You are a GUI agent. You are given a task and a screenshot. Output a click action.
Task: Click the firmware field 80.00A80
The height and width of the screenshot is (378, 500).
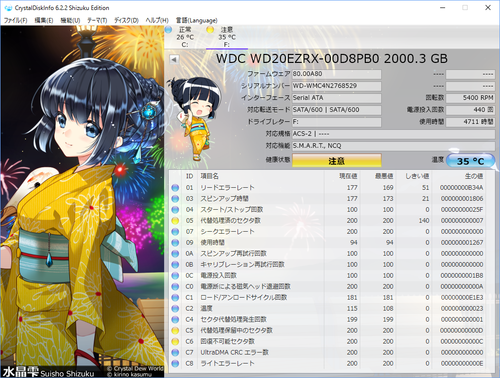pos(337,74)
